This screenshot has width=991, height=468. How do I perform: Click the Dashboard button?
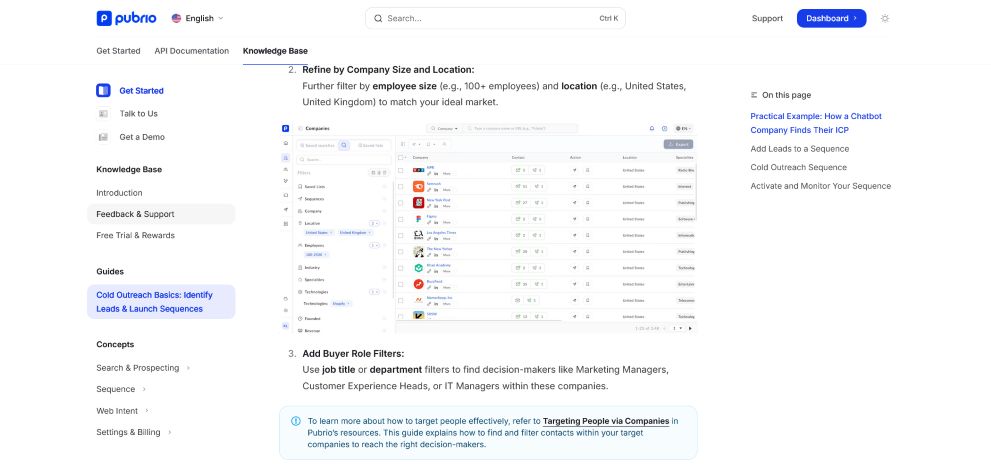coord(831,18)
